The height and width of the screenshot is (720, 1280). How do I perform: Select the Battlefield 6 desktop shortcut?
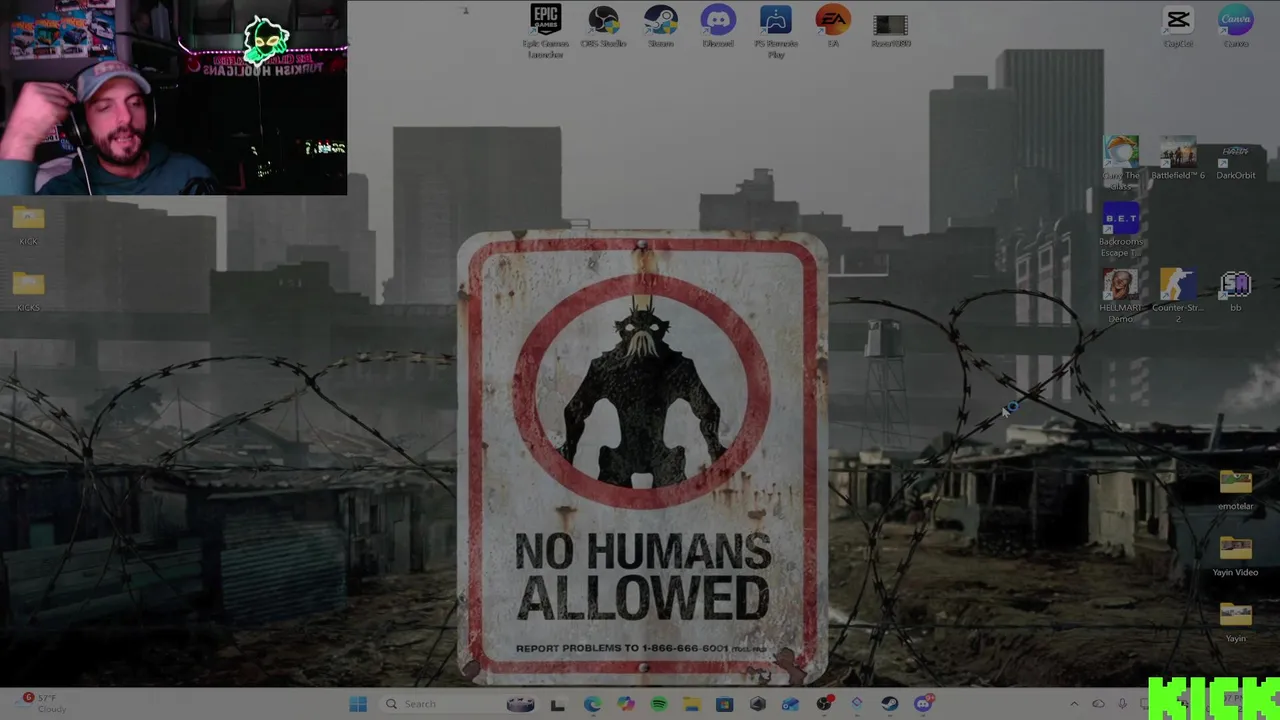click(1178, 158)
